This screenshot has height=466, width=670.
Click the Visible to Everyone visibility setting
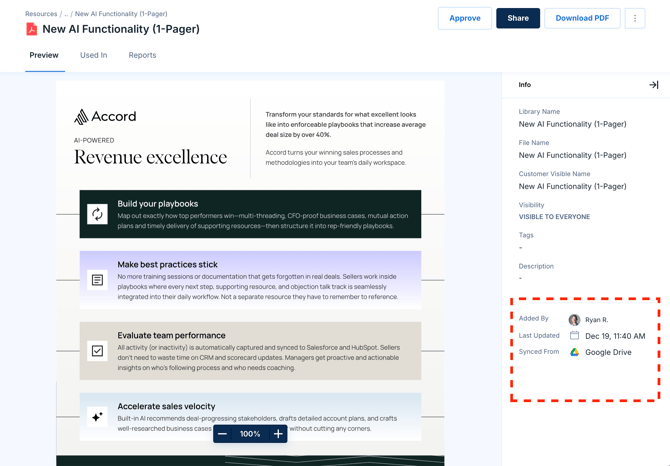click(554, 217)
